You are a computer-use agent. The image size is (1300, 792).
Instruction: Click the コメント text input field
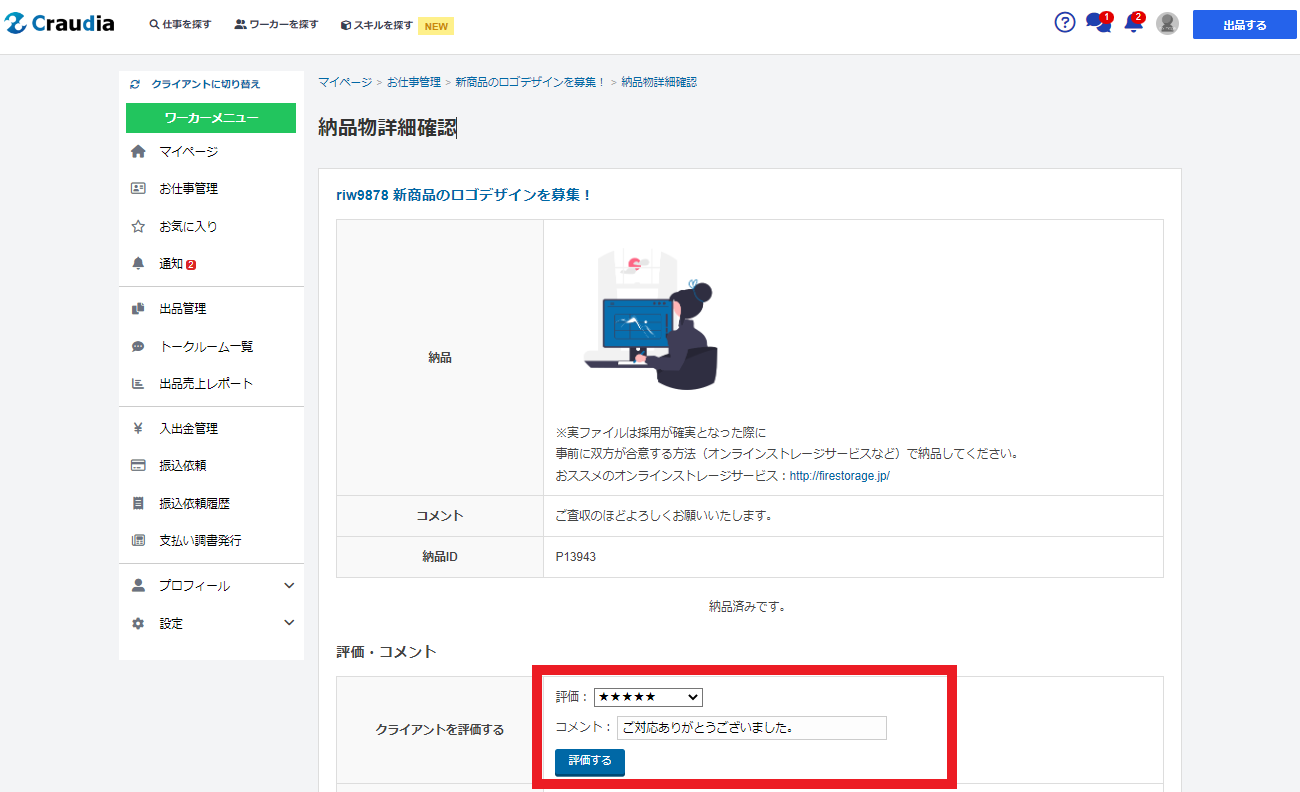coord(751,728)
